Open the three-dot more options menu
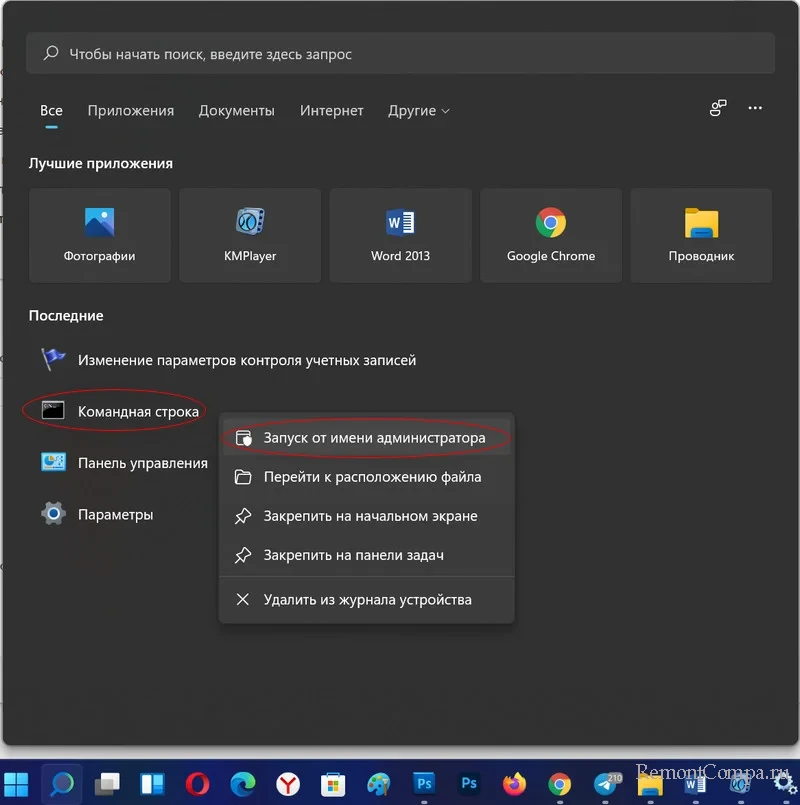800x805 pixels. tap(755, 108)
